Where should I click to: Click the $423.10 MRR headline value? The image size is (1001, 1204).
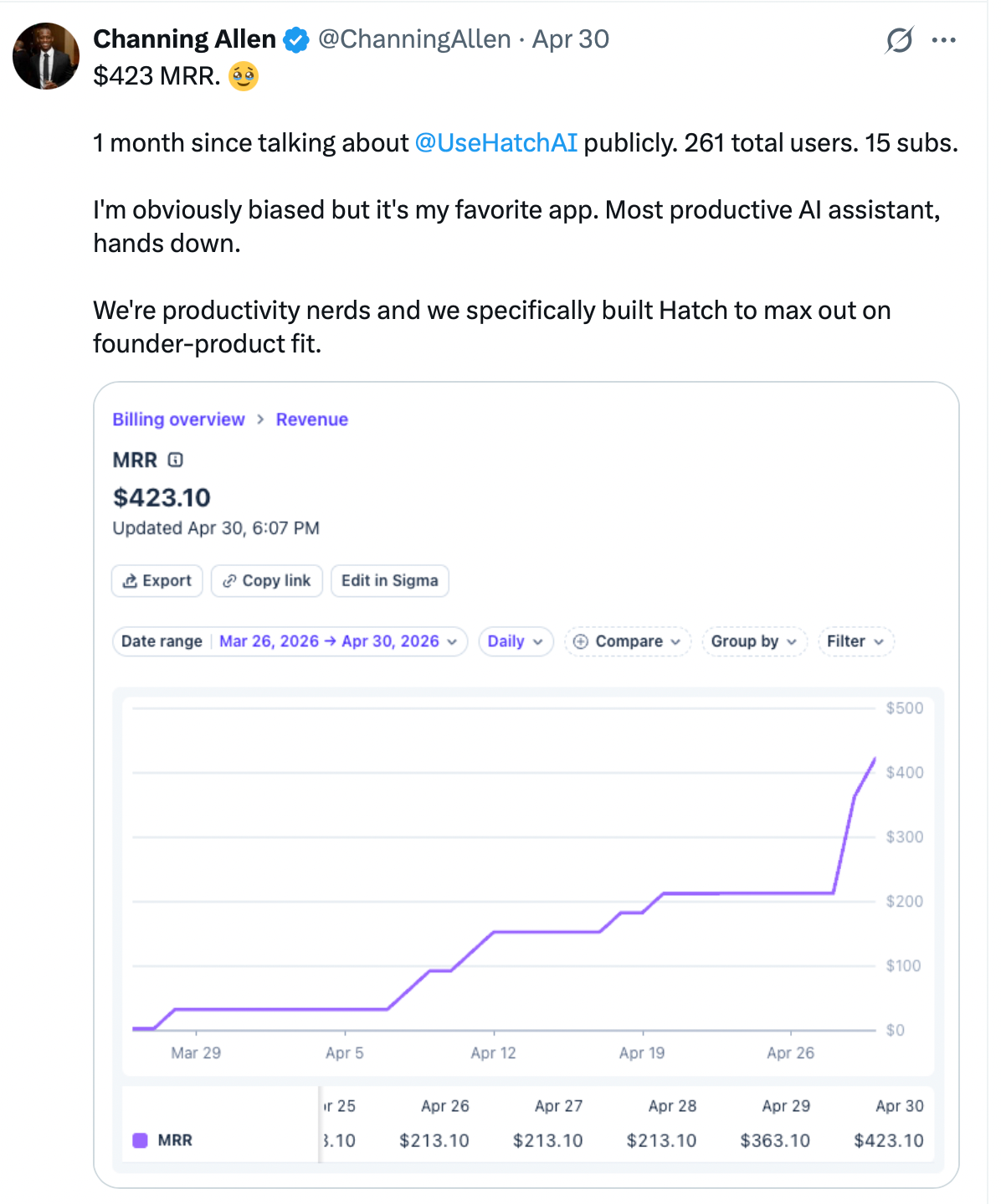(162, 497)
